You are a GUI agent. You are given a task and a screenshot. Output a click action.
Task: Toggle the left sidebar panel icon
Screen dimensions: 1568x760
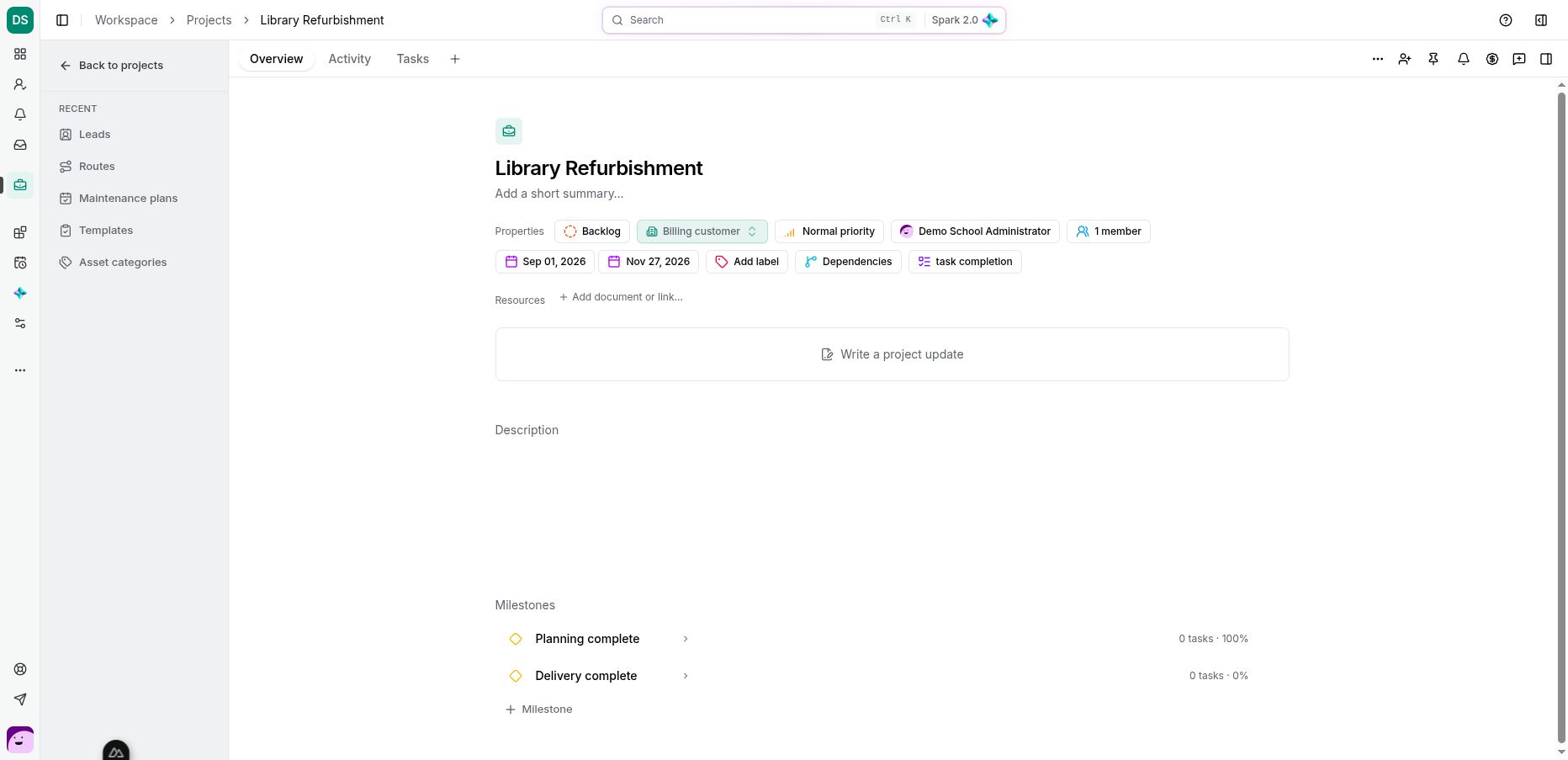pos(62,20)
